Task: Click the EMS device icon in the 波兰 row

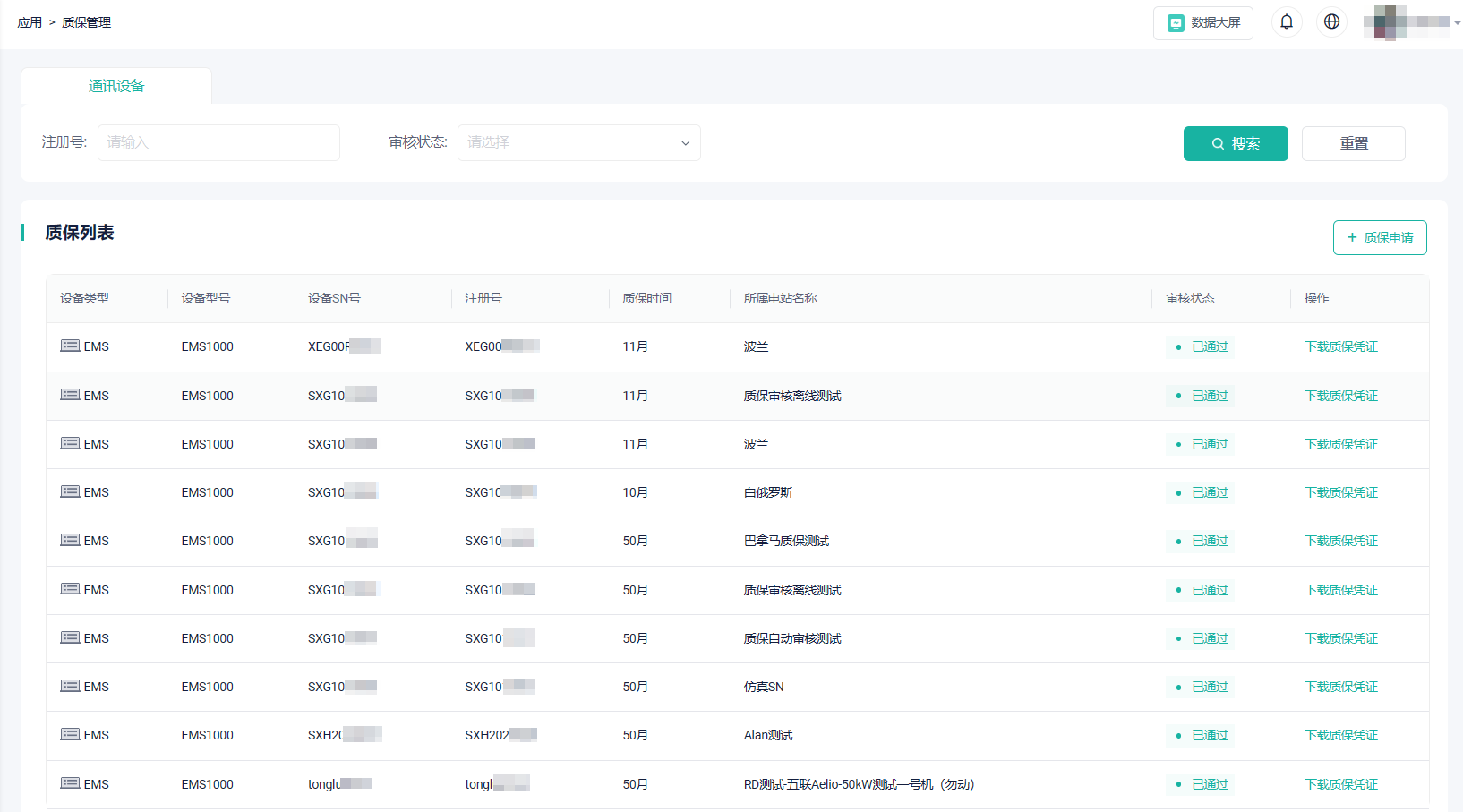Action: (x=70, y=346)
